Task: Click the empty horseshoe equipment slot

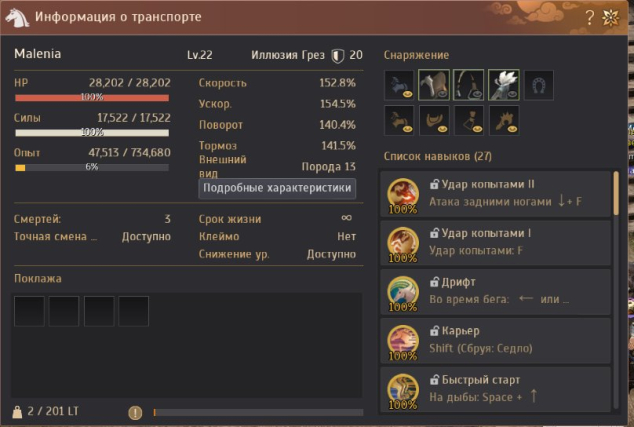Action: point(539,85)
